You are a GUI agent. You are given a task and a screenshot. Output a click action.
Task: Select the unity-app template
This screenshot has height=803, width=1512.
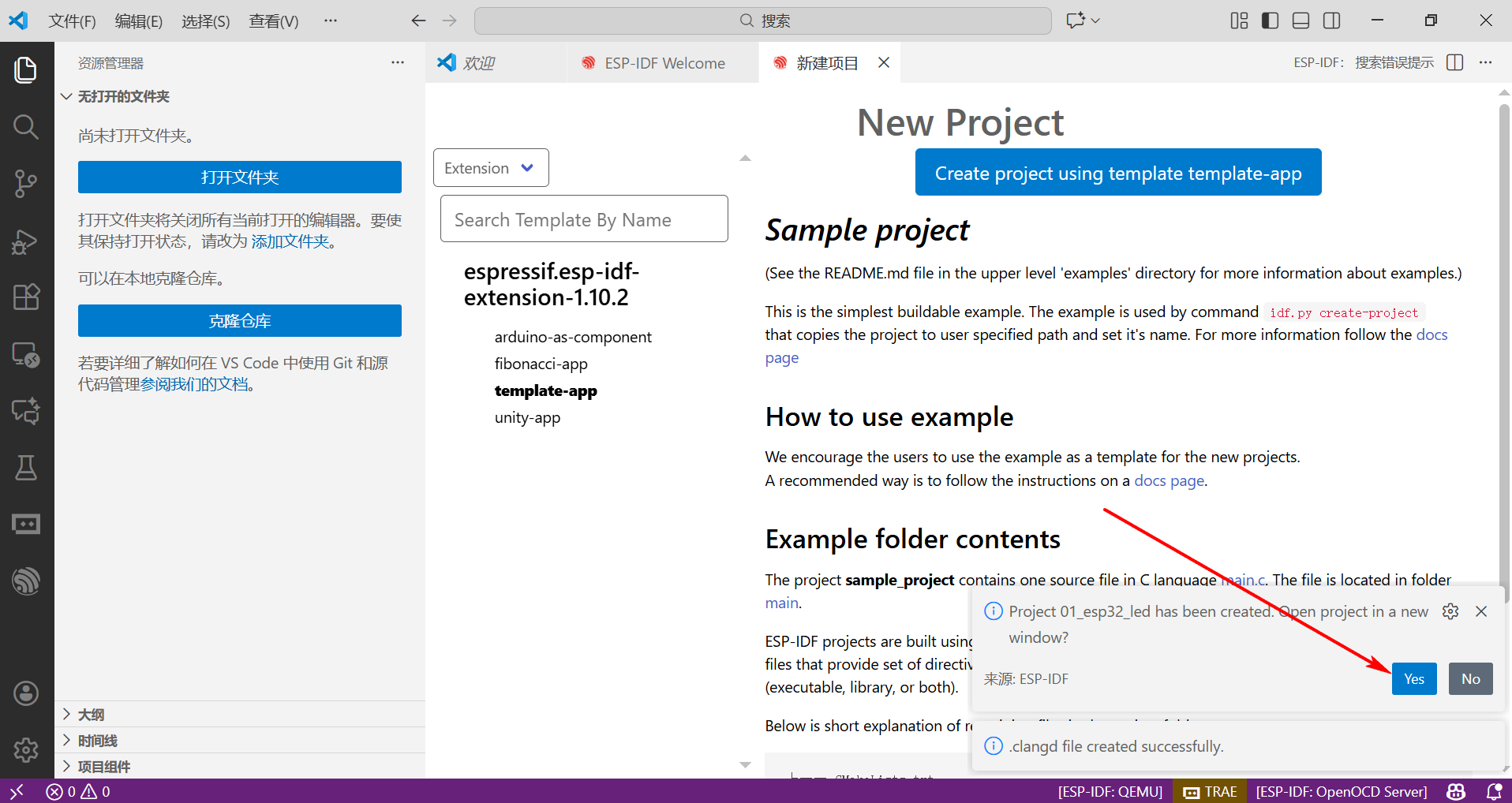[x=527, y=417]
